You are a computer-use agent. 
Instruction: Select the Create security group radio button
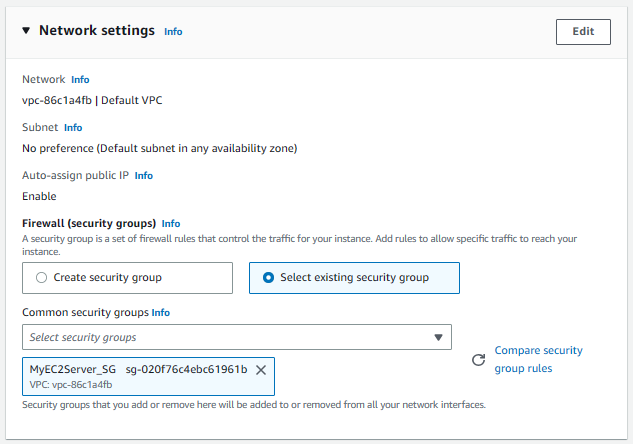(x=42, y=278)
